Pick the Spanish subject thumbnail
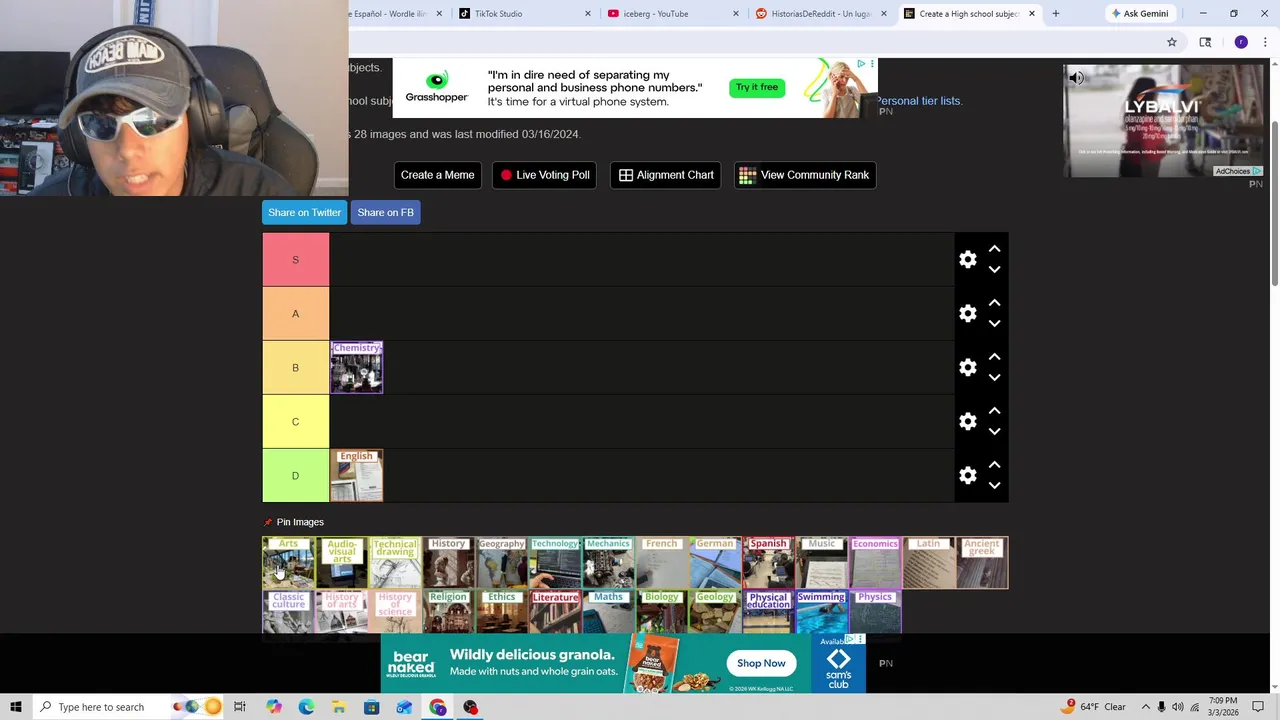Viewport: 1280px width, 720px height. [x=768, y=562]
